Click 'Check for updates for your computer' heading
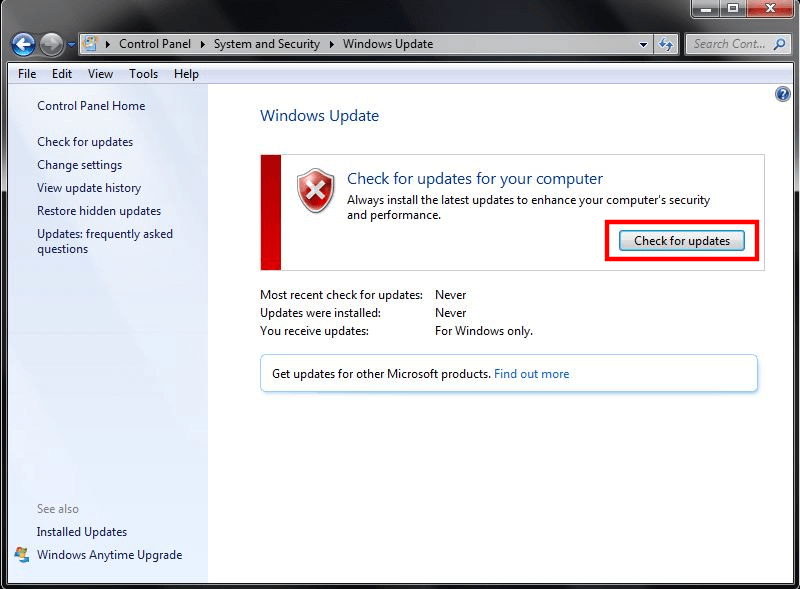The height and width of the screenshot is (589, 800). [474, 179]
